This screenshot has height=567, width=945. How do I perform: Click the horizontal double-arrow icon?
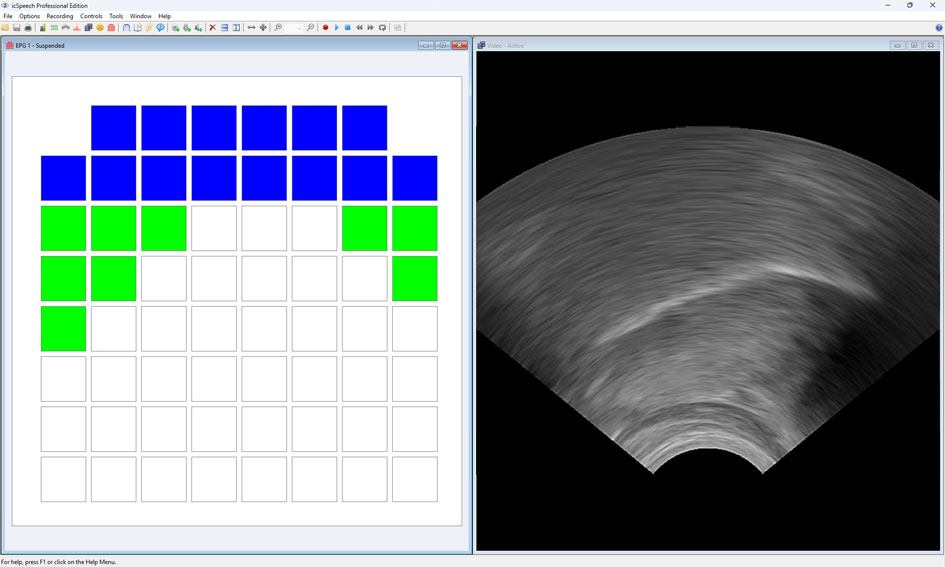coord(251,28)
